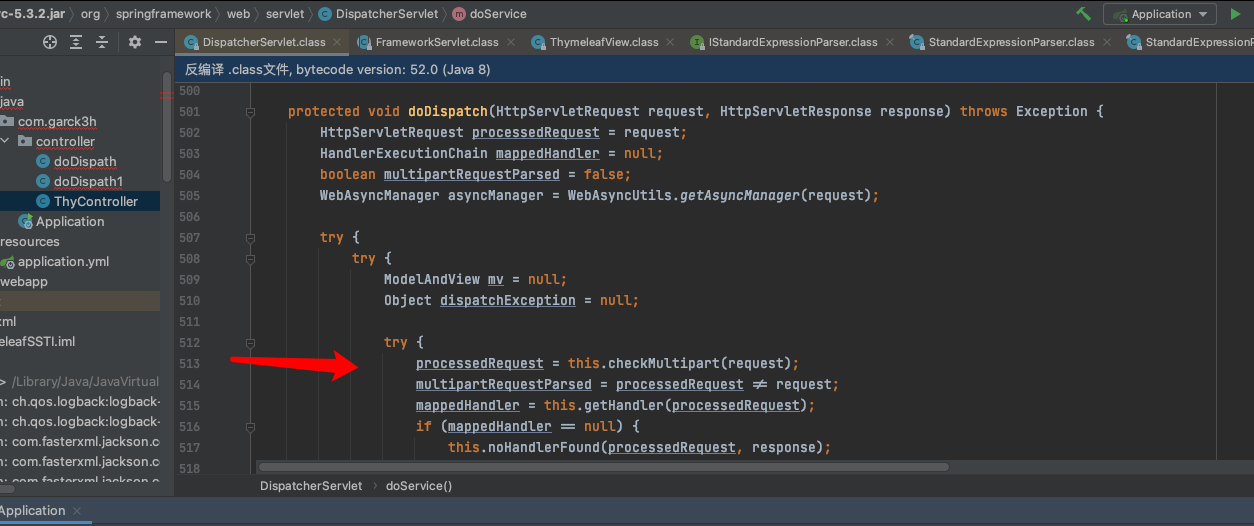Click line number 505 in the gutter
Image resolution: width=1254 pixels, height=526 pixels.
(189, 196)
